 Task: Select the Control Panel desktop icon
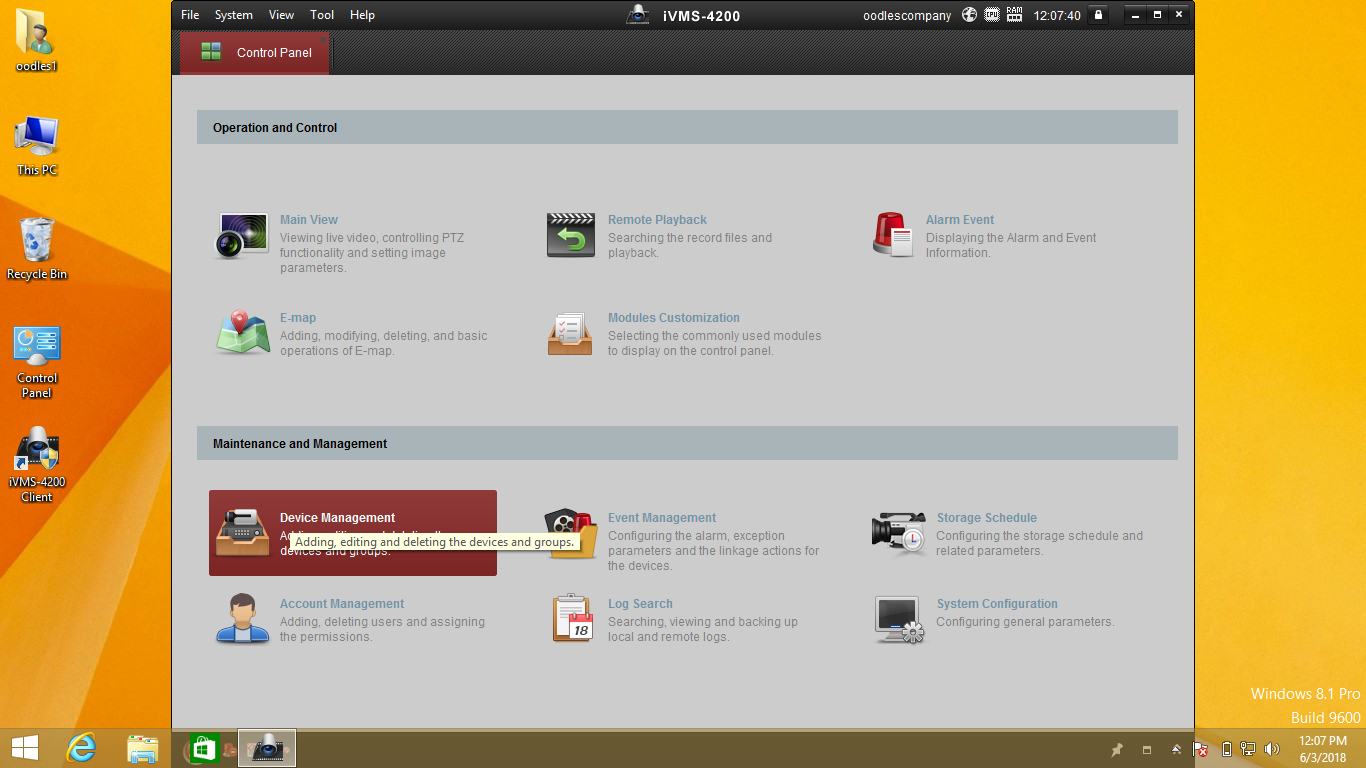37,362
